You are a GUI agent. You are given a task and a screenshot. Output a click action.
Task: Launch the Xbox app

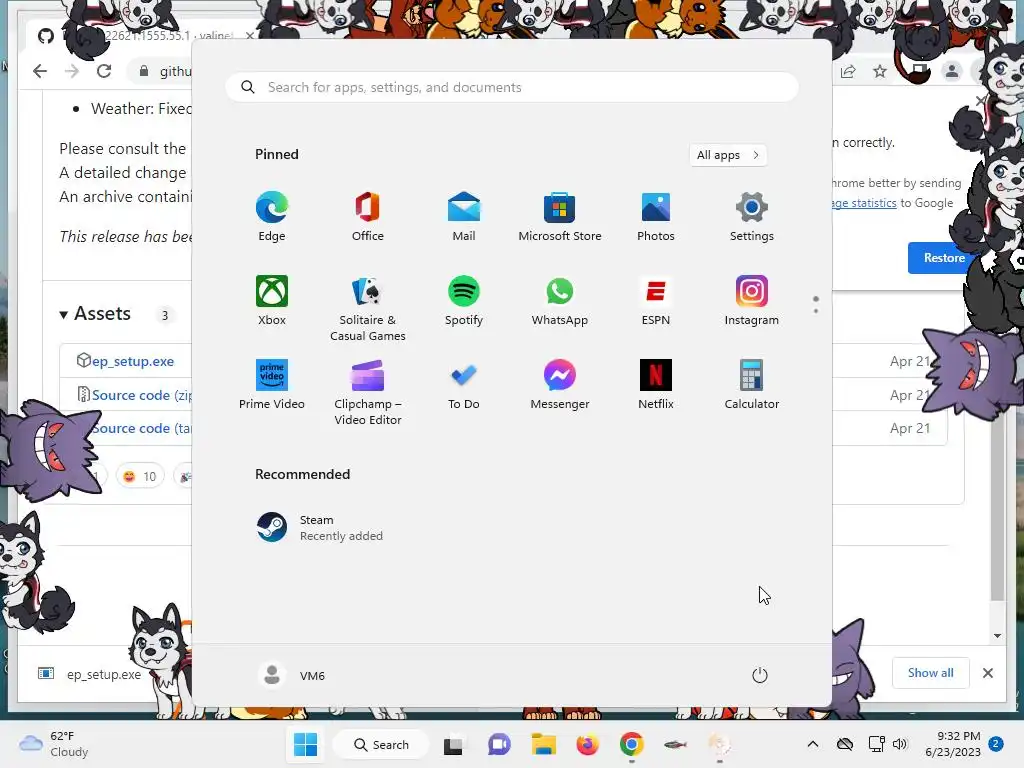pyautogui.click(x=272, y=300)
